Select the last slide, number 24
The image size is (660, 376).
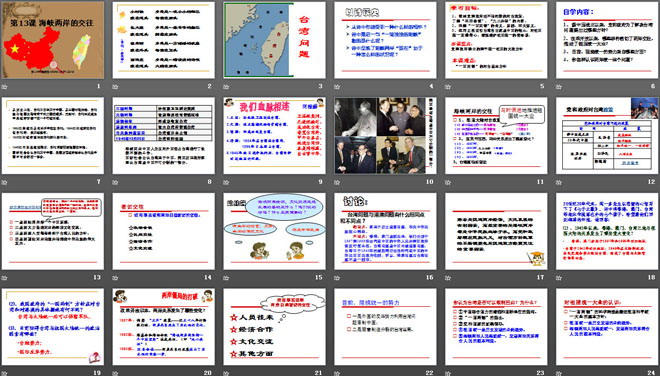(x=607, y=327)
